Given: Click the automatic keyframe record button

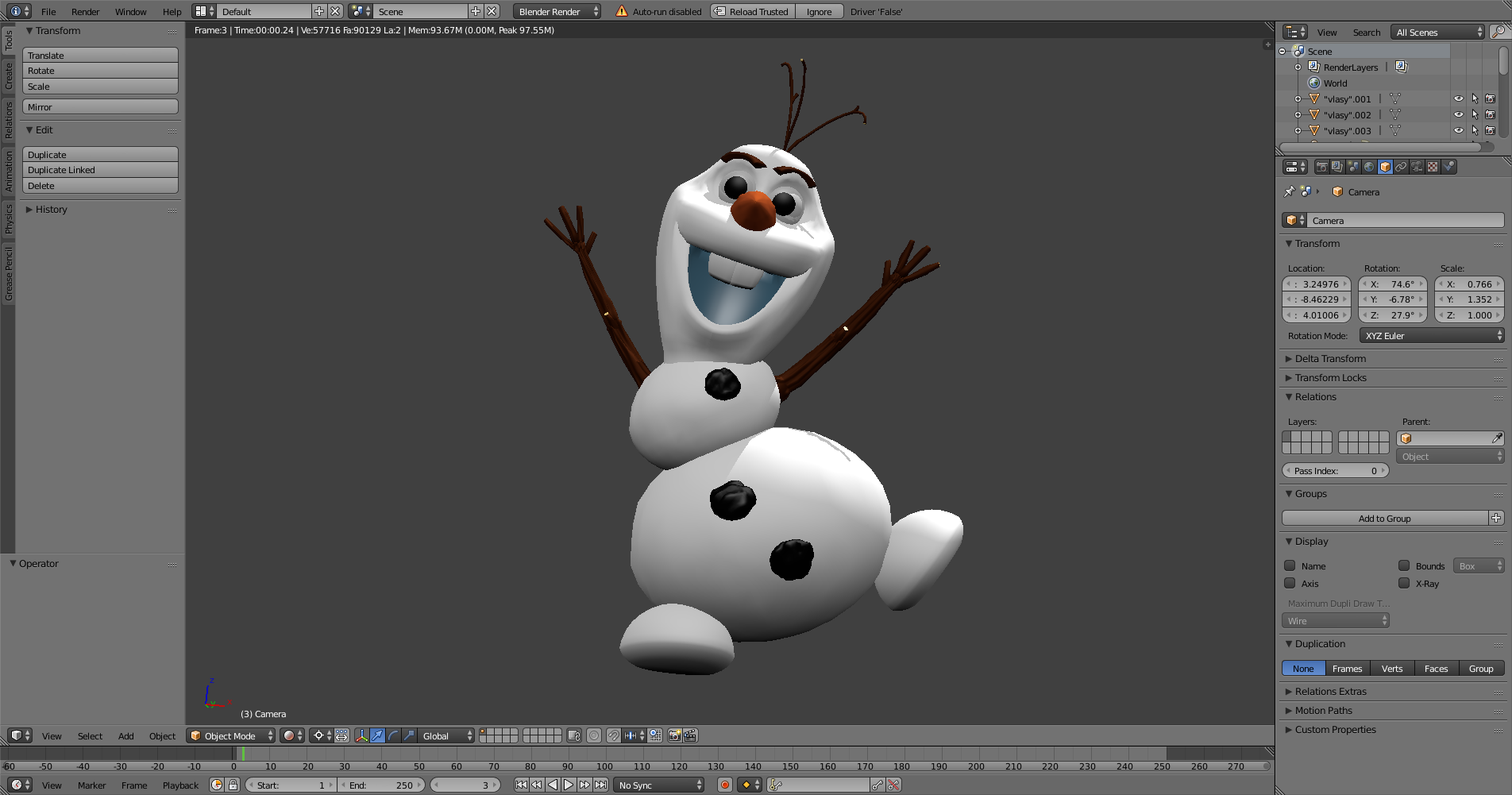Looking at the screenshot, I should coord(724,785).
